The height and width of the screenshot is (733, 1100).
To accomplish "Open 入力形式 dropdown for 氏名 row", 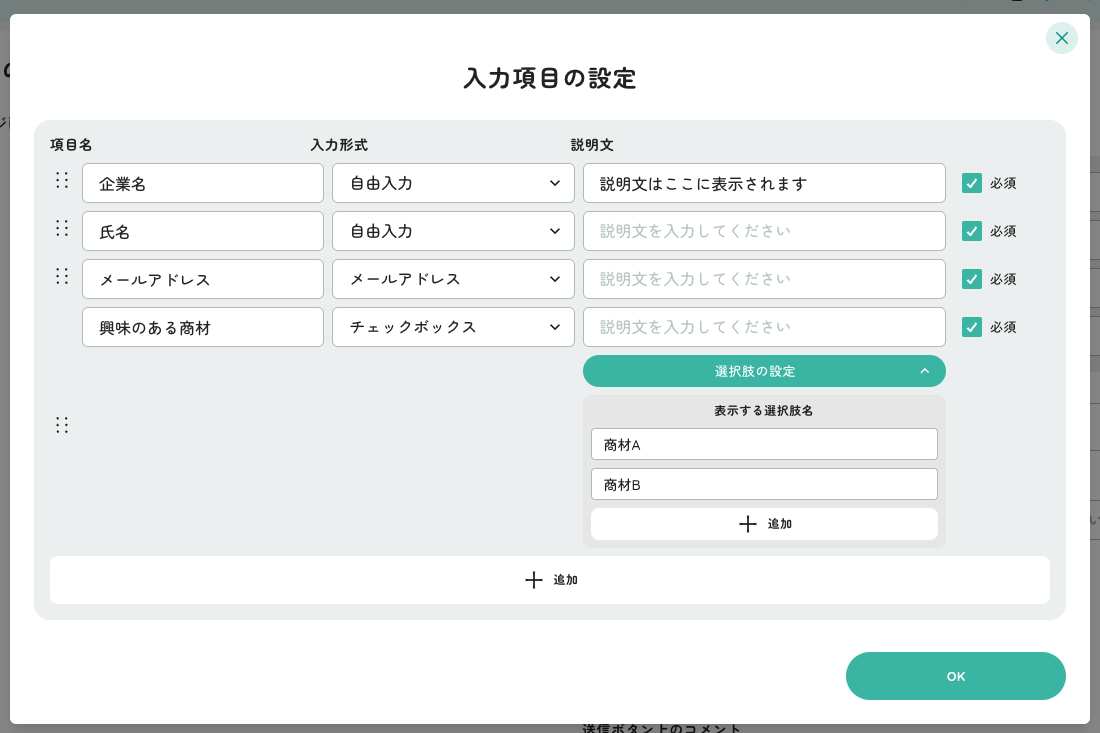I will [x=453, y=231].
